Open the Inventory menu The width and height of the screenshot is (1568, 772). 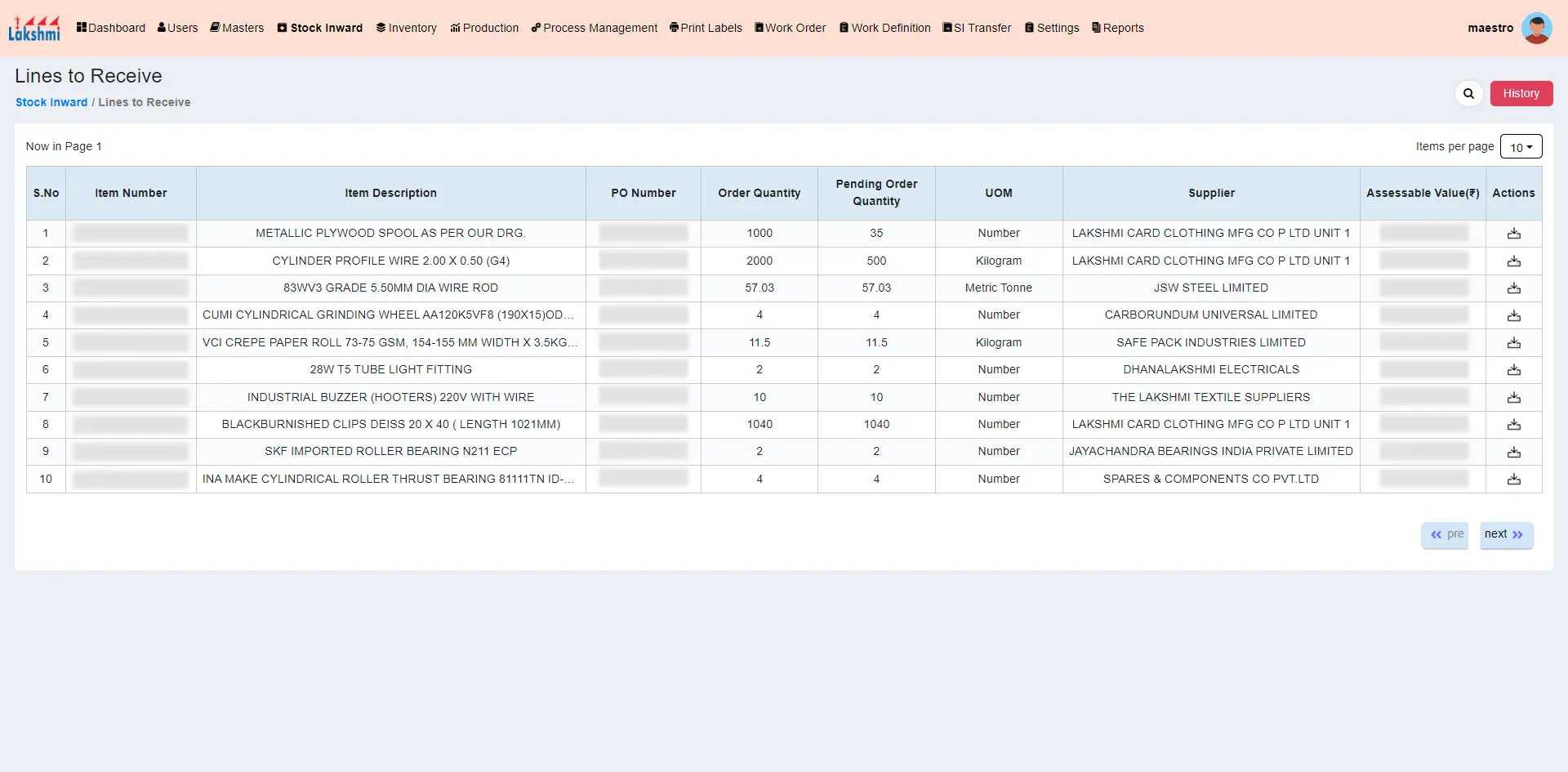click(x=406, y=28)
